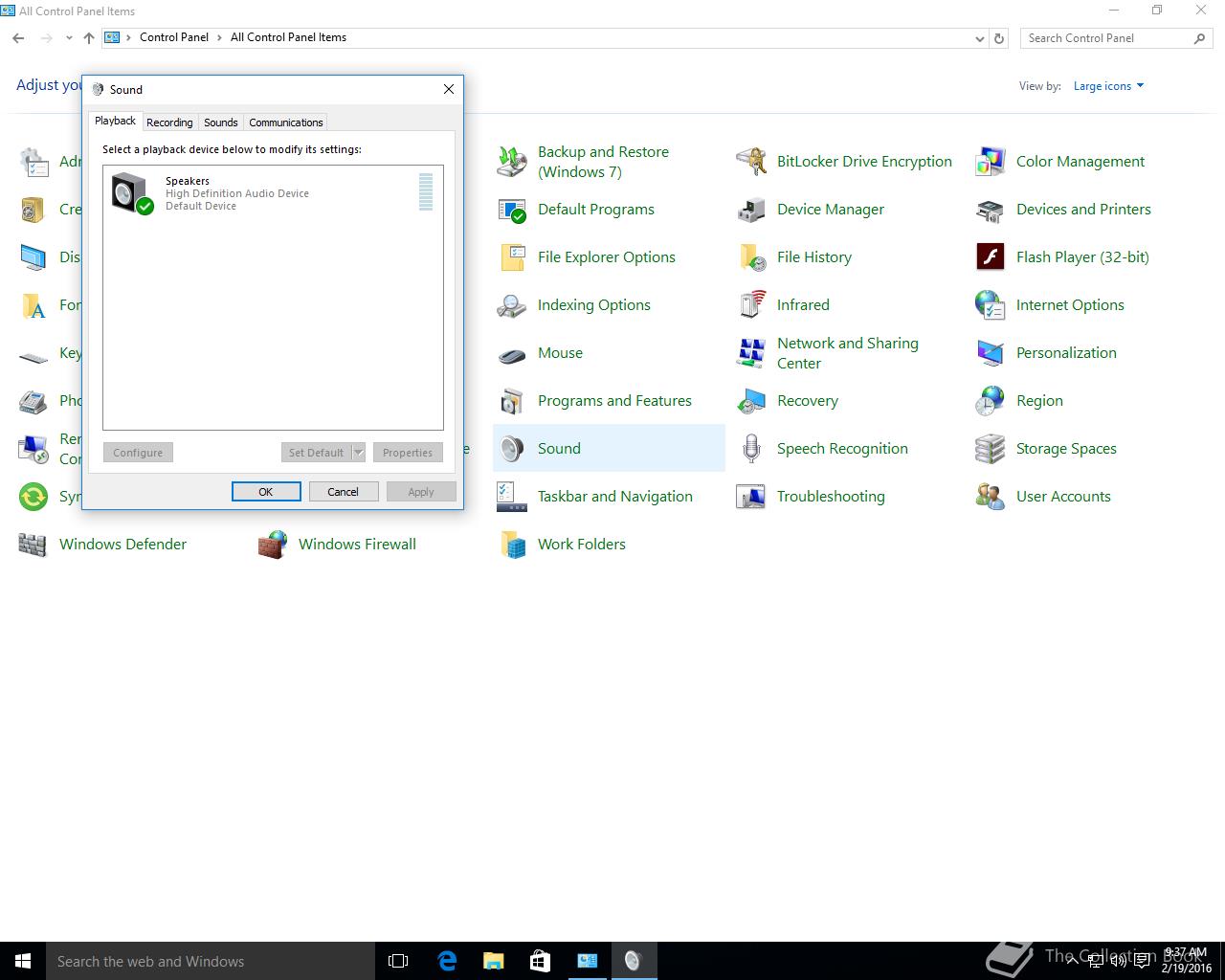This screenshot has width=1225, height=980.
Task: Open the Color Management icon
Action: pyautogui.click(x=991, y=162)
